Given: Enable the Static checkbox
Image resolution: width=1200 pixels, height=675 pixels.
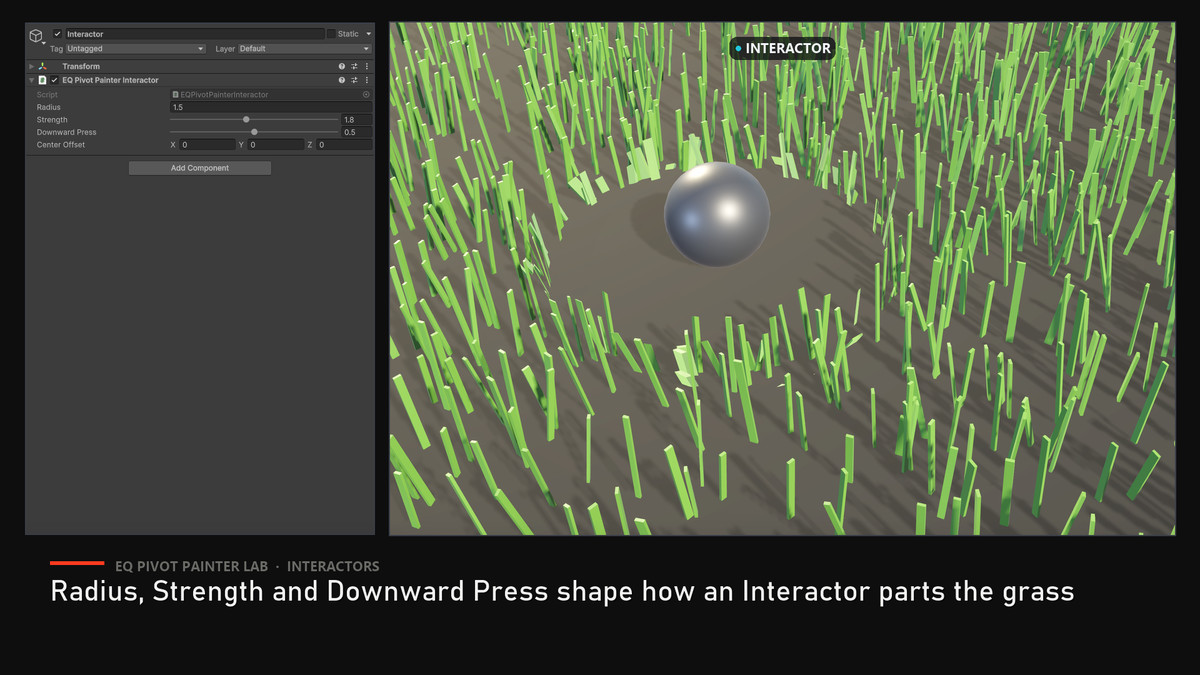Looking at the screenshot, I should click(x=331, y=34).
